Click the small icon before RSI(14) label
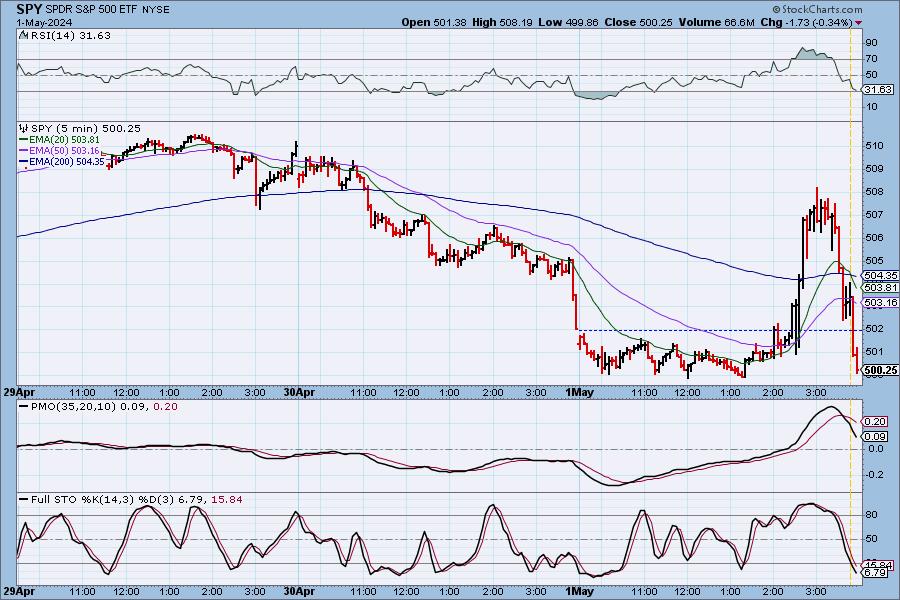This screenshot has width=900, height=600. pyautogui.click(x=23, y=35)
